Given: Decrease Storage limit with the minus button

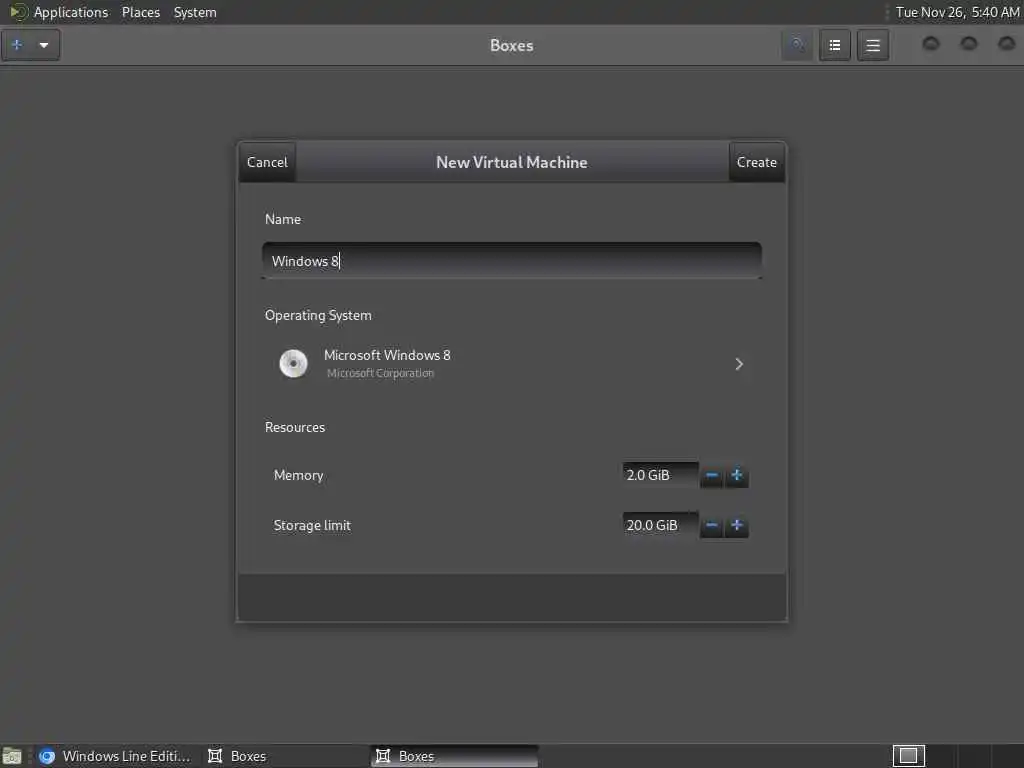Looking at the screenshot, I should click(x=712, y=526).
